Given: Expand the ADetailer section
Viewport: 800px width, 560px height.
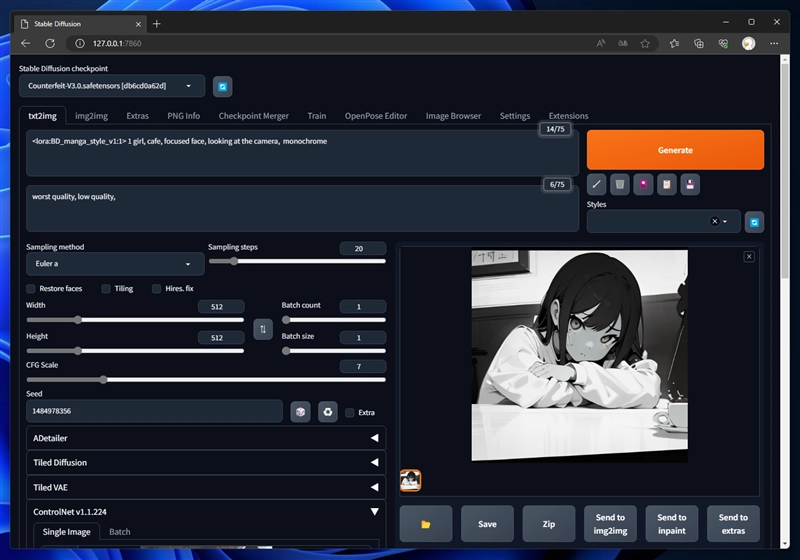Looking at the screenshot, I should coord(206,438).
